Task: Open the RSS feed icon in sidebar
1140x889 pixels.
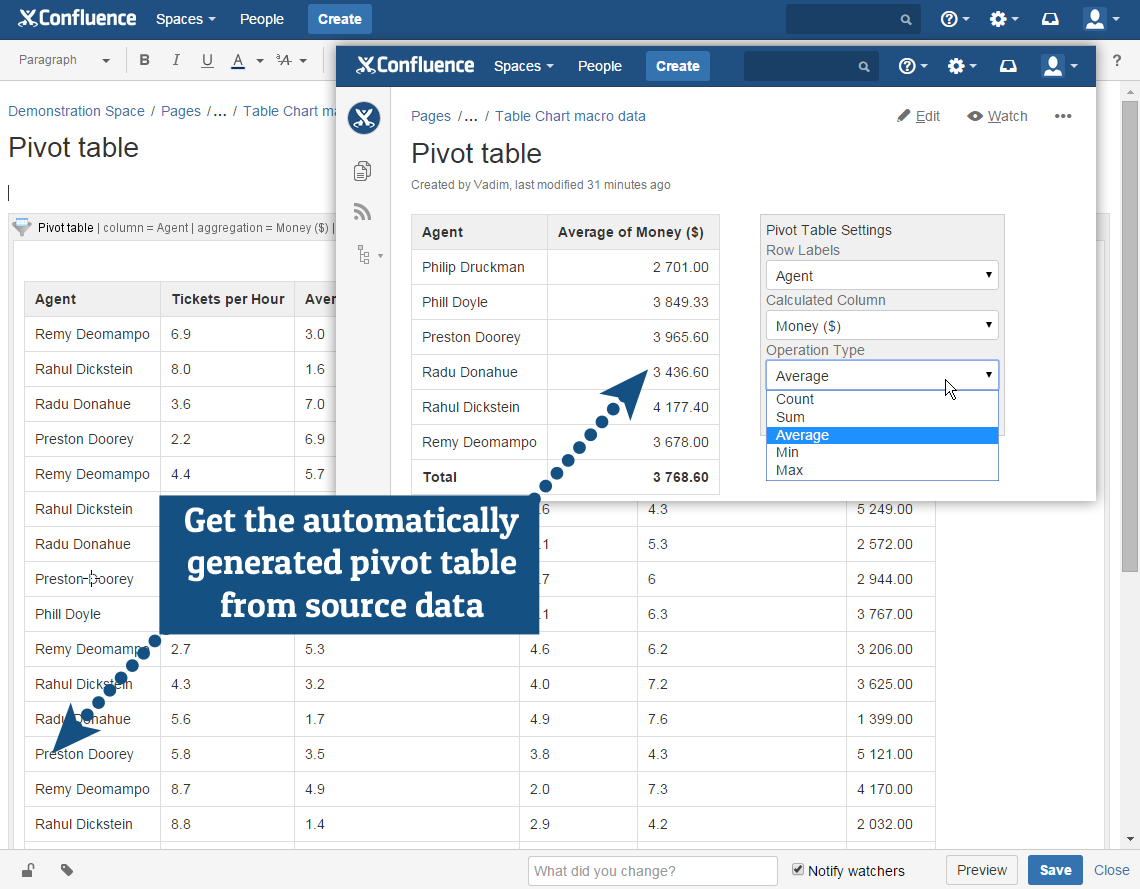Action: [363, 212]
